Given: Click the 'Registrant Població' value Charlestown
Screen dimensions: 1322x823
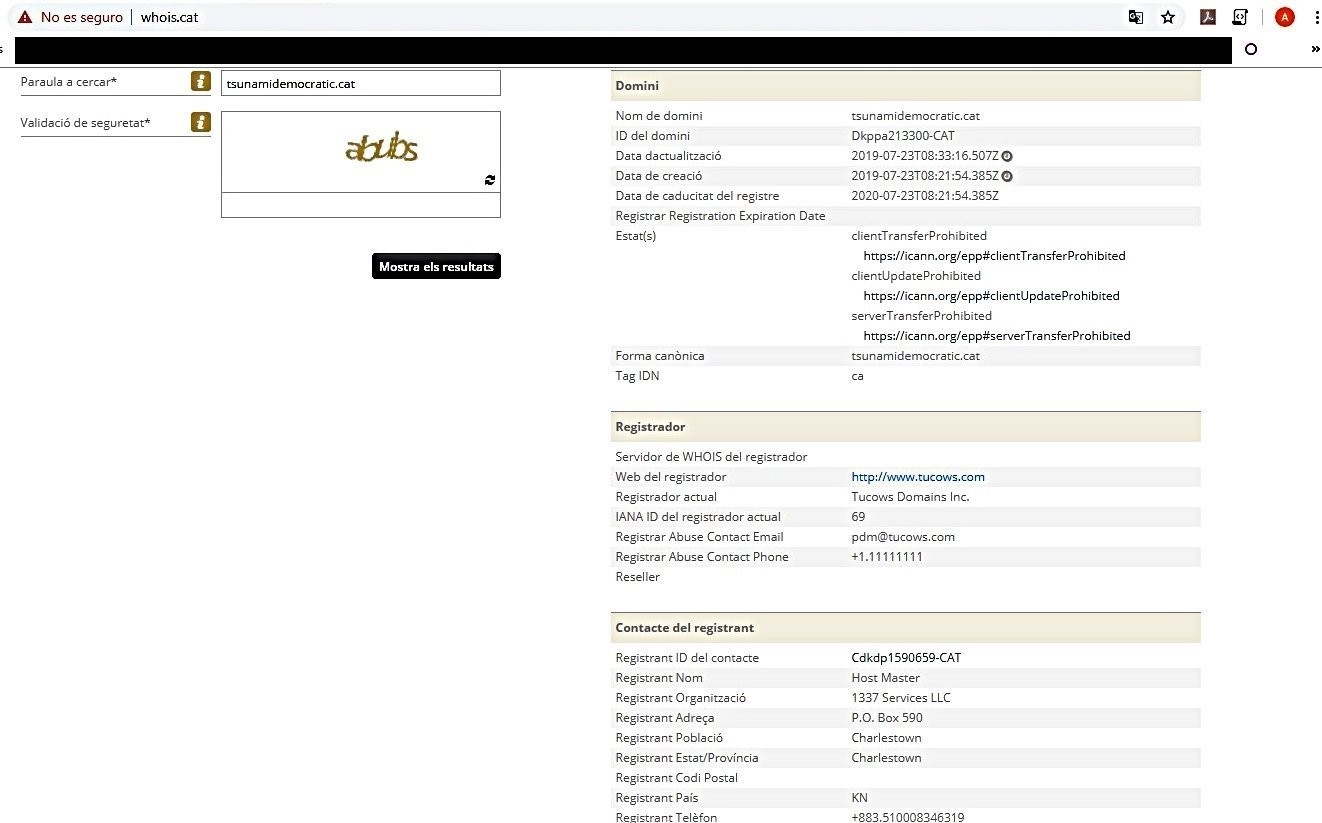Looking at the screenshot, I should pos(886,738).
